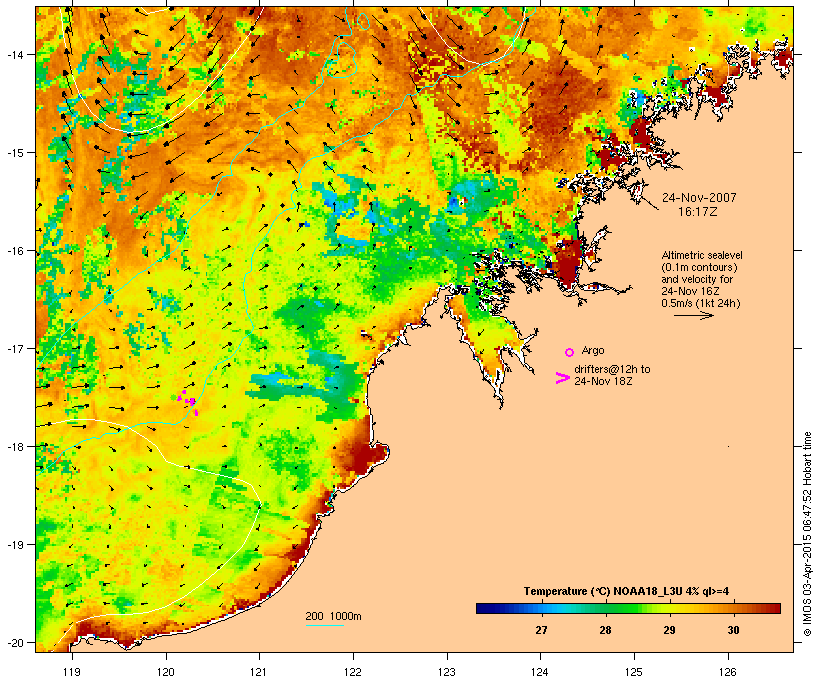820x680 pixels.
Task: Click latitude axis label -14
Action: tap(15, 54)
